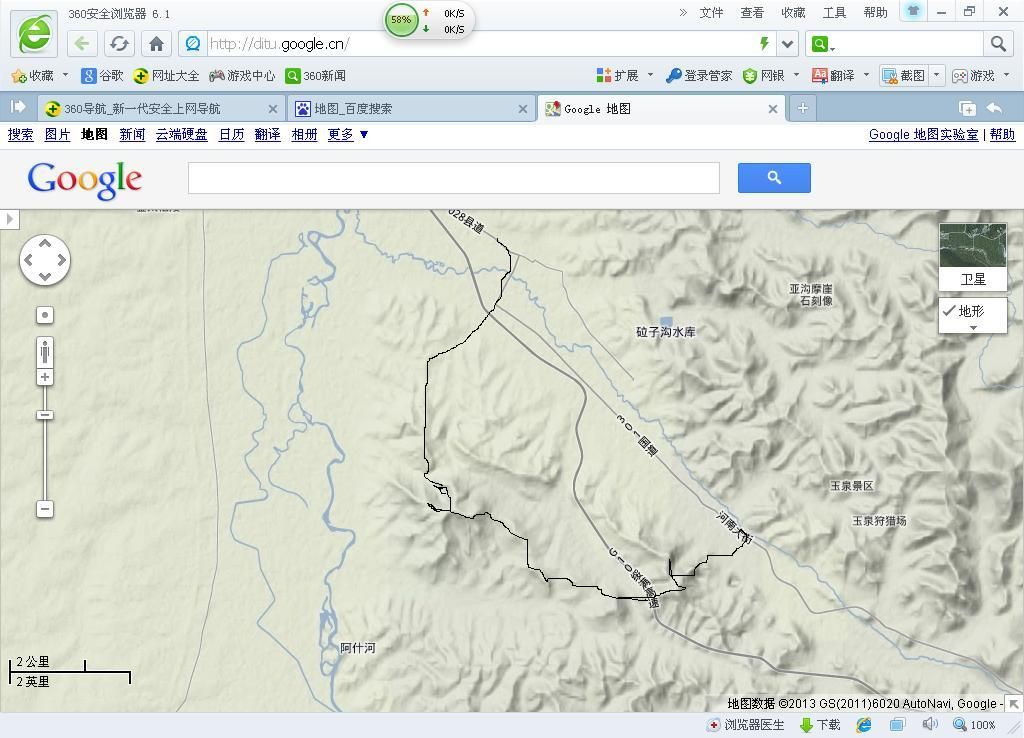Click the browser back arrow button

83,44
